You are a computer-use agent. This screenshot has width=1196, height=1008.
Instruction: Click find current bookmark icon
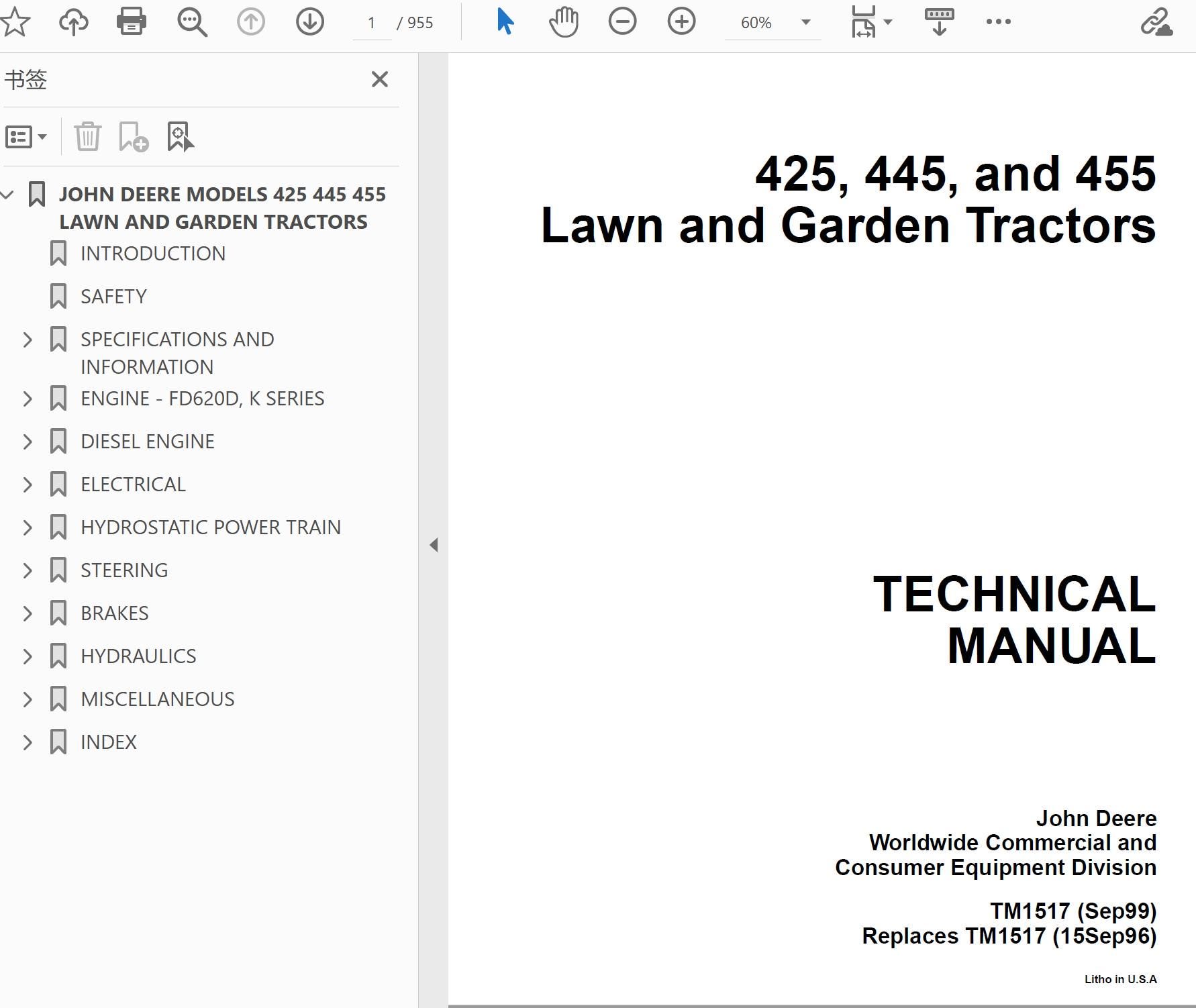(x=180, y=136)
